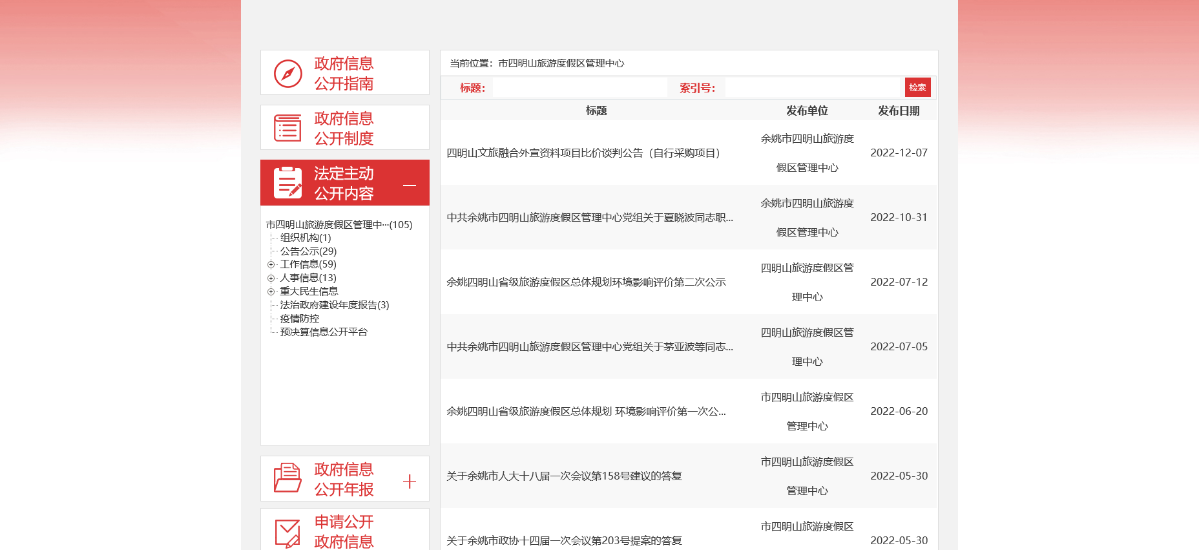The width and height of the screenshot is (1199, 550).
Task: Click date cell 2022-07-05
Action: coord(899,347)
